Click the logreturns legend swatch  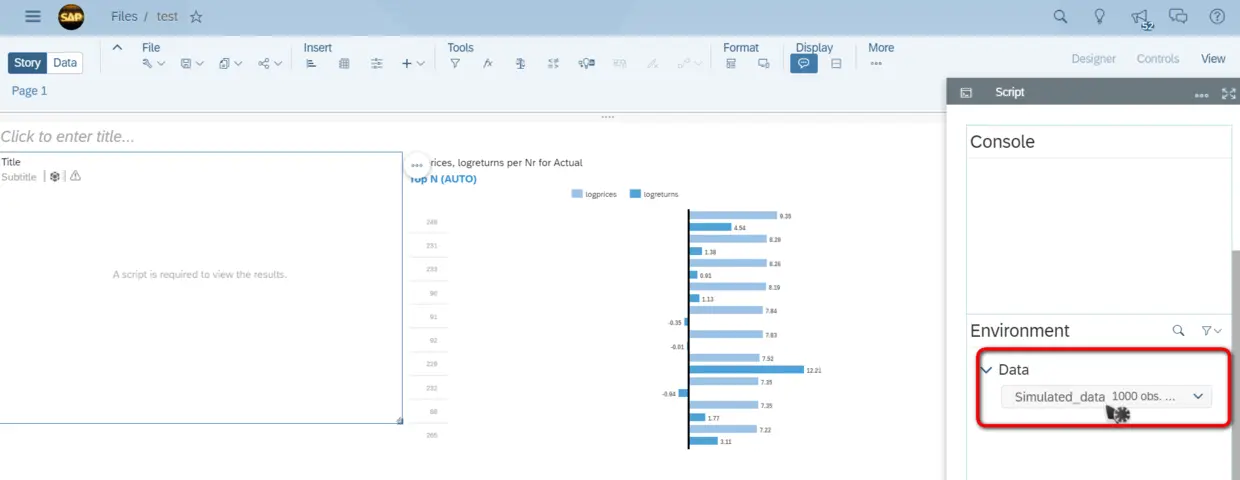[635, 194]
